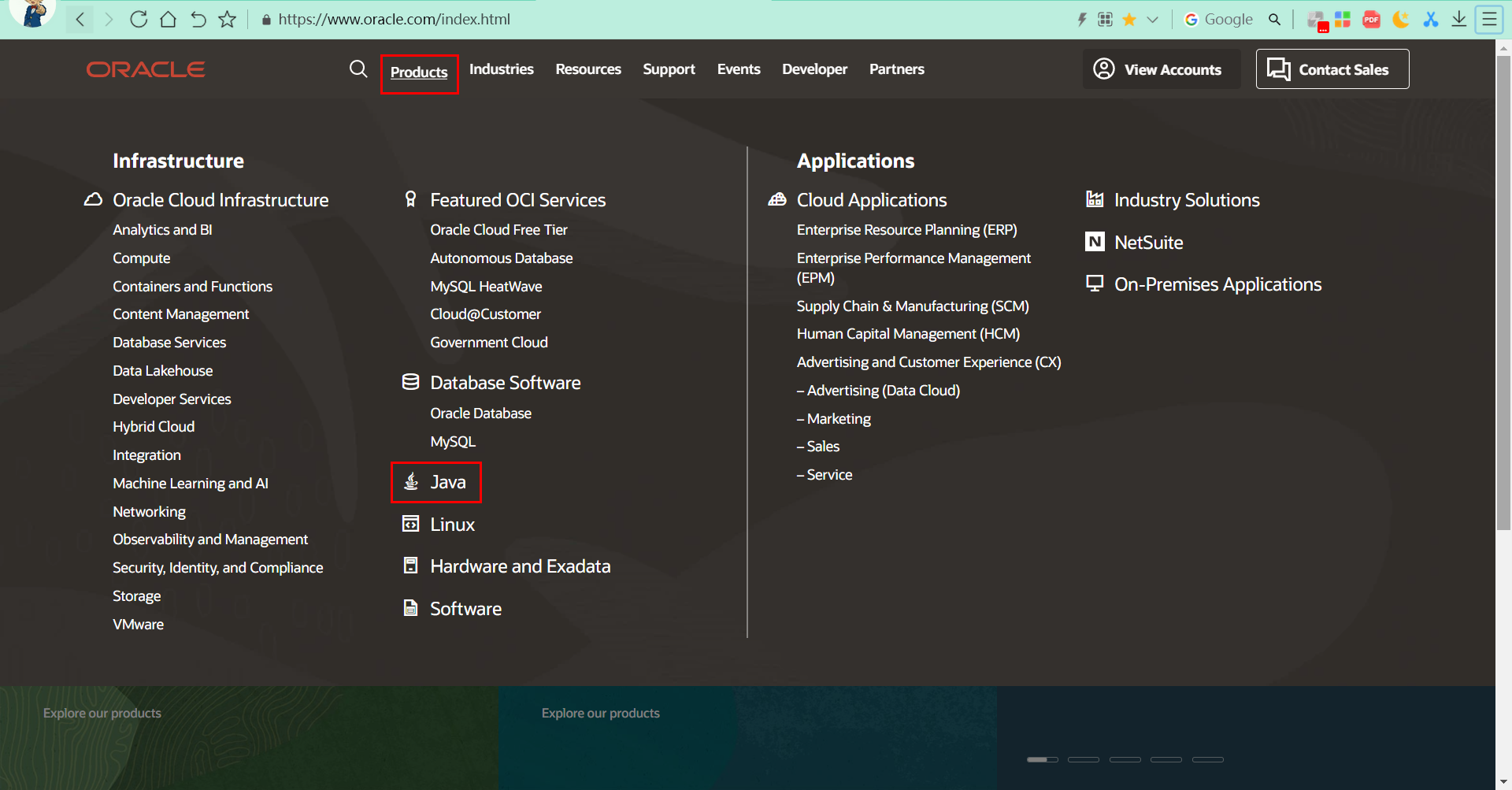Click the page vertical scrollbar thumb
This screenshot has width=1512, height=790.
click(1503, 291)
